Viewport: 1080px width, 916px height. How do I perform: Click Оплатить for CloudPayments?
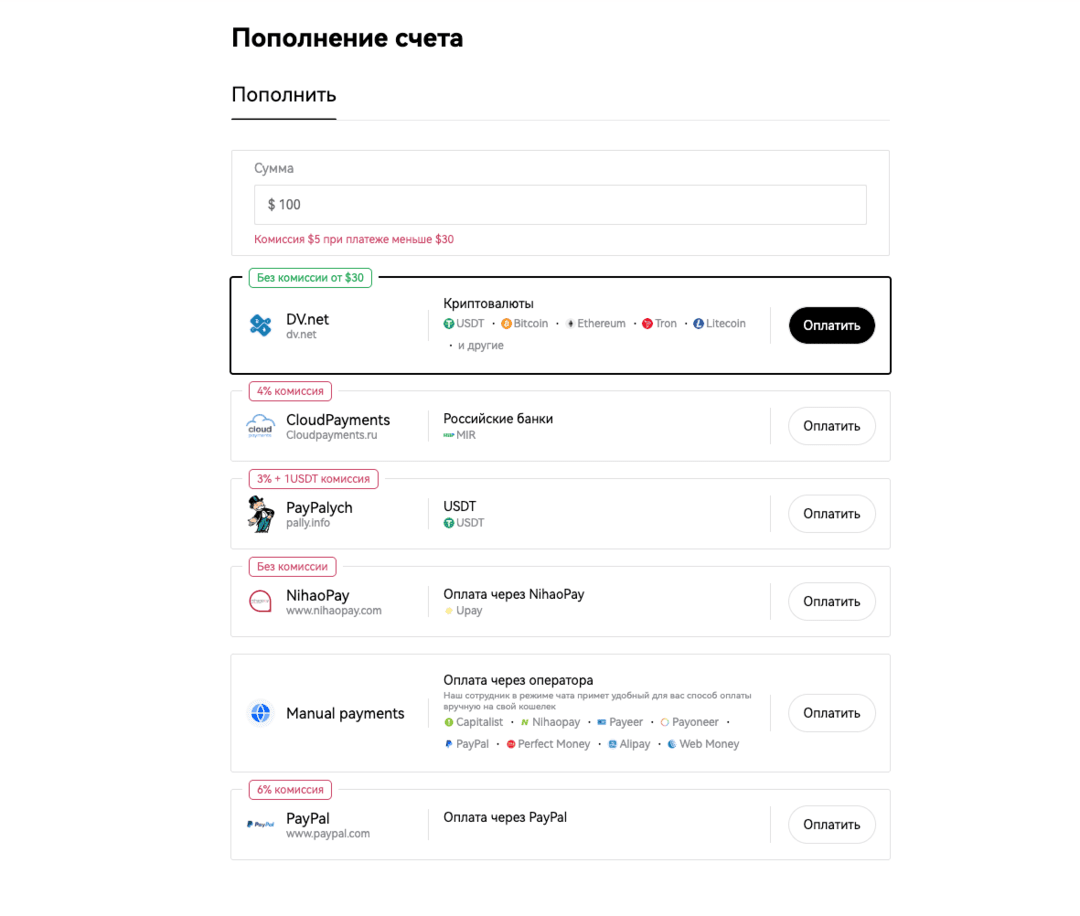point(831,426)
